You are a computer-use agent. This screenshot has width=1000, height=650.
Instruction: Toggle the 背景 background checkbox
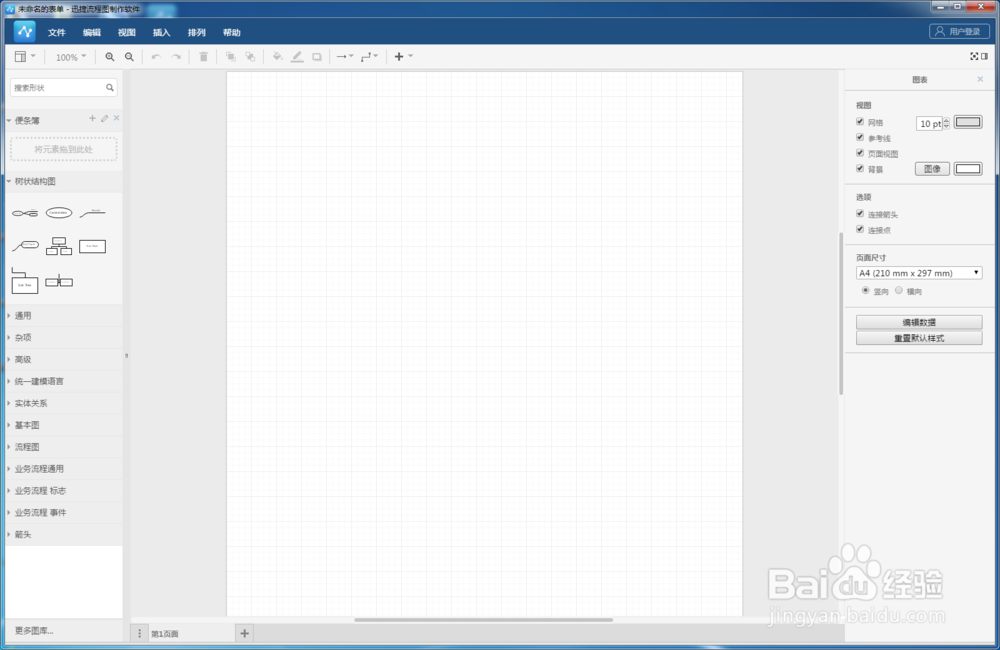(860, 168)
